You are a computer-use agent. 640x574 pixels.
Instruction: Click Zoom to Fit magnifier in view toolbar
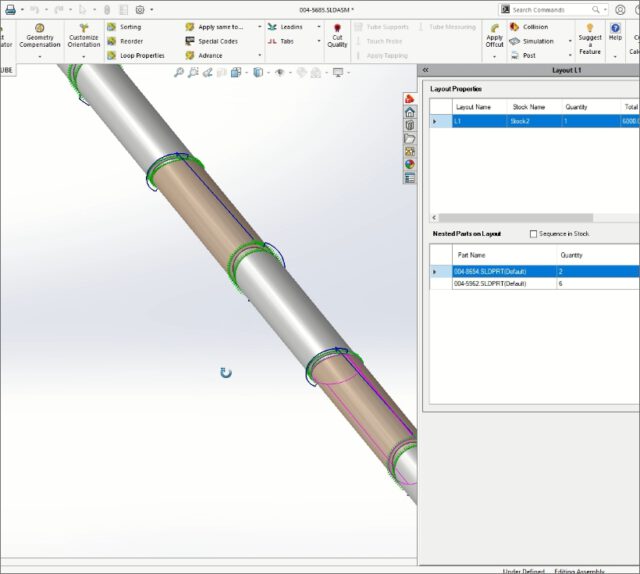click(x=179, y=73)
